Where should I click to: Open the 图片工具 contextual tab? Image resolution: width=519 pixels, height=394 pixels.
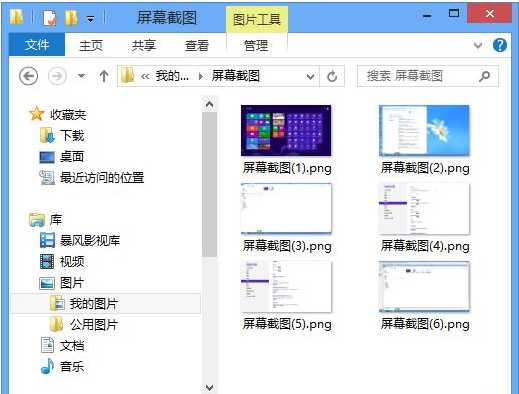click(257, 20)
